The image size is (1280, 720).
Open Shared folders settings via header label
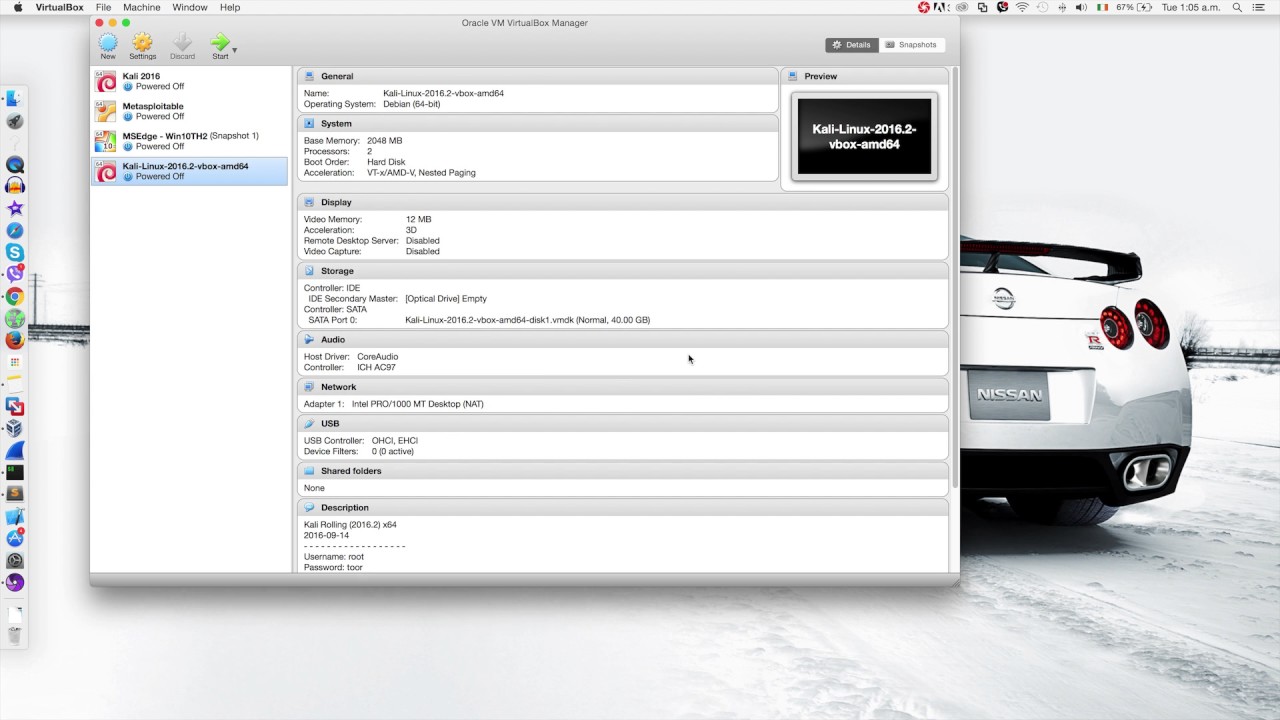click(351, 471)
